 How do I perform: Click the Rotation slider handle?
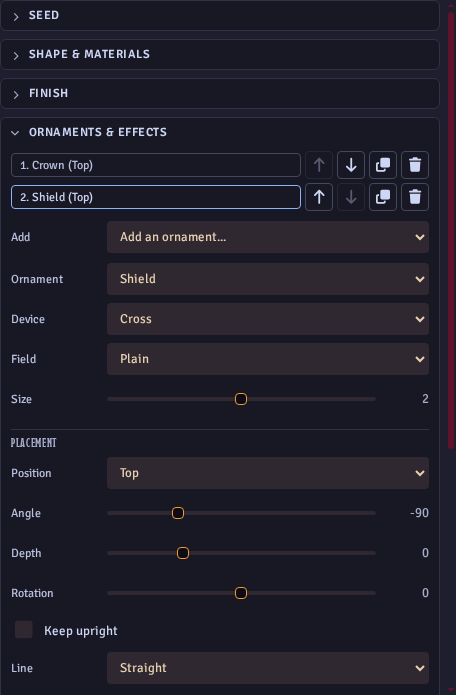click(241, 593)
